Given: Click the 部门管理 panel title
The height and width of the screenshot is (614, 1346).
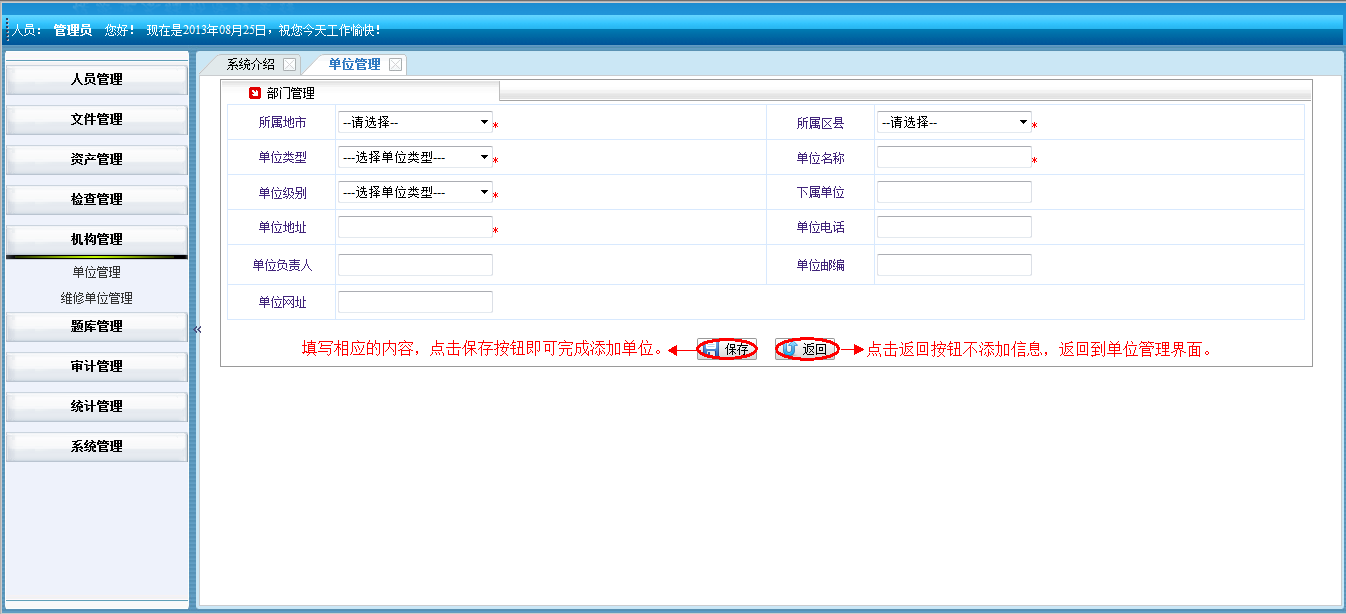Looking at the screenshot, I should click(291, 93).
